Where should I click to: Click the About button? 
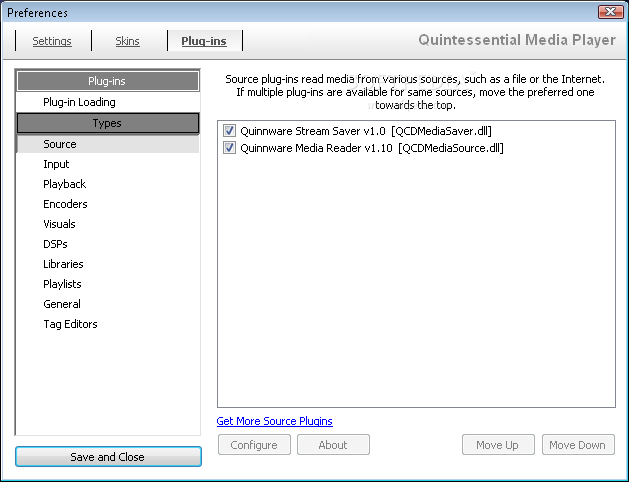(333, 445)
